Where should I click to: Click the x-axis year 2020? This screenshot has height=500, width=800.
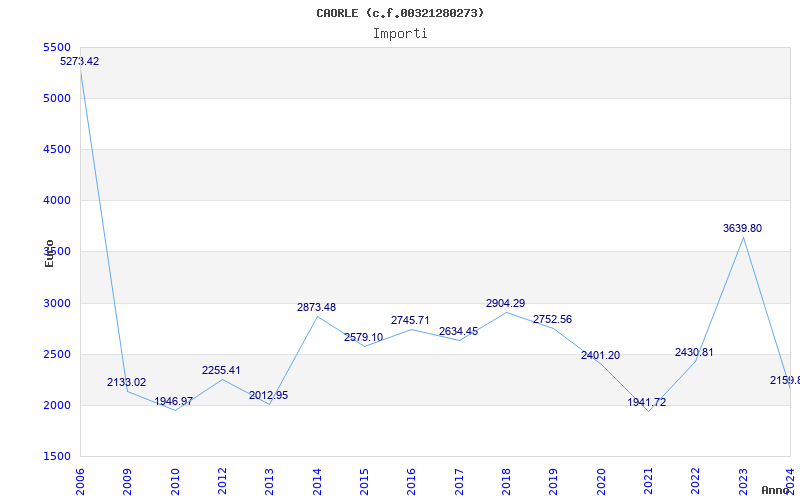tap(601, 482)
